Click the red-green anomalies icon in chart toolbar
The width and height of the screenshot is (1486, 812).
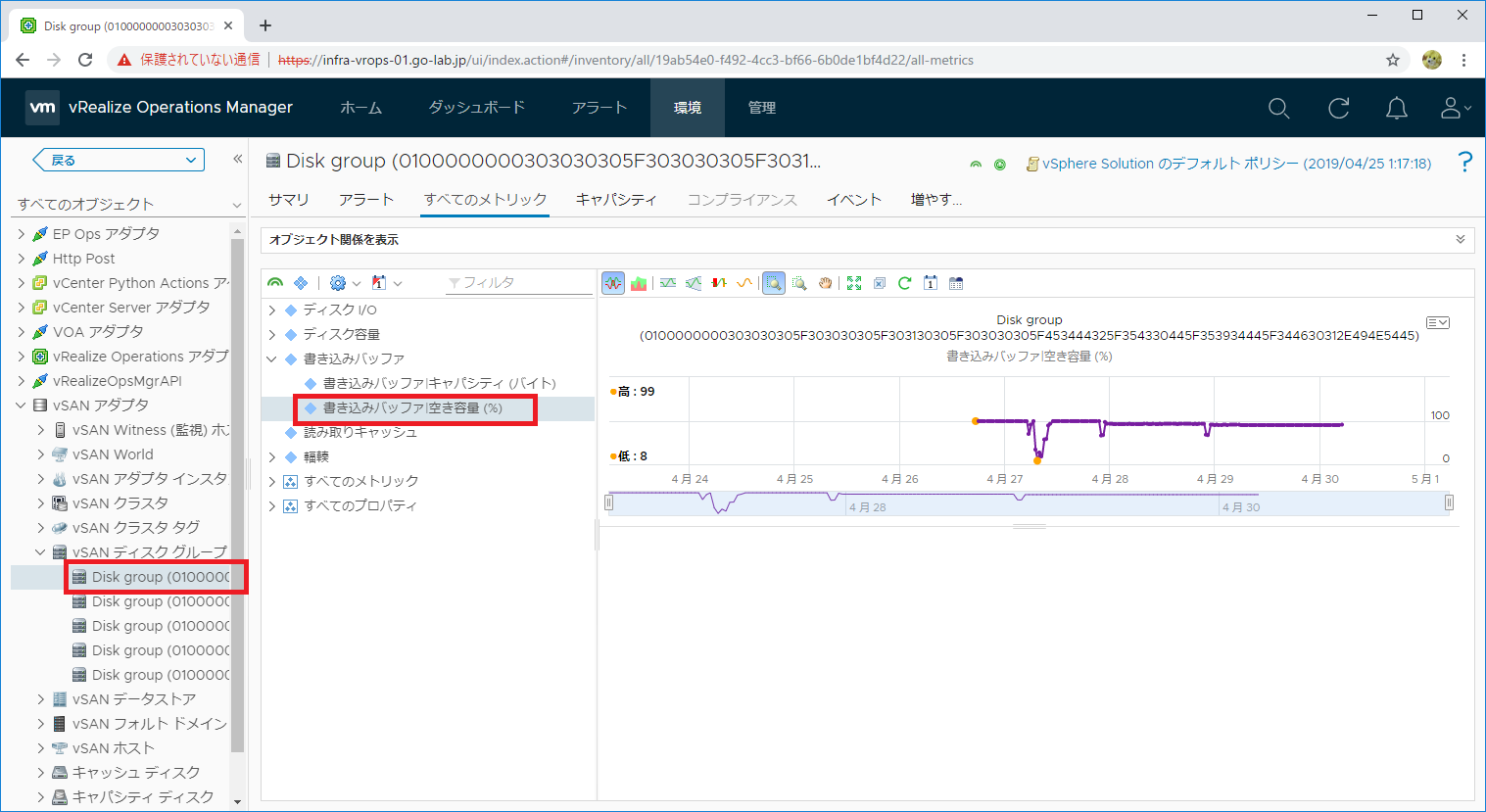[719, 283]
